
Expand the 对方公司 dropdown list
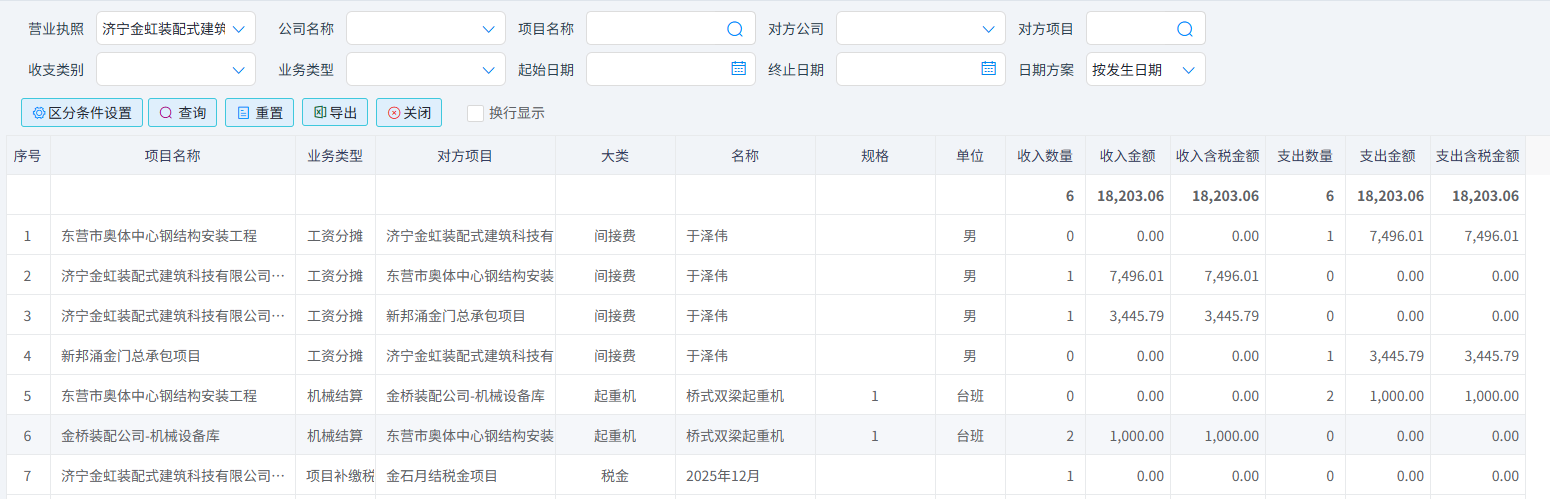pyautogui.click(x=921, y=29)
